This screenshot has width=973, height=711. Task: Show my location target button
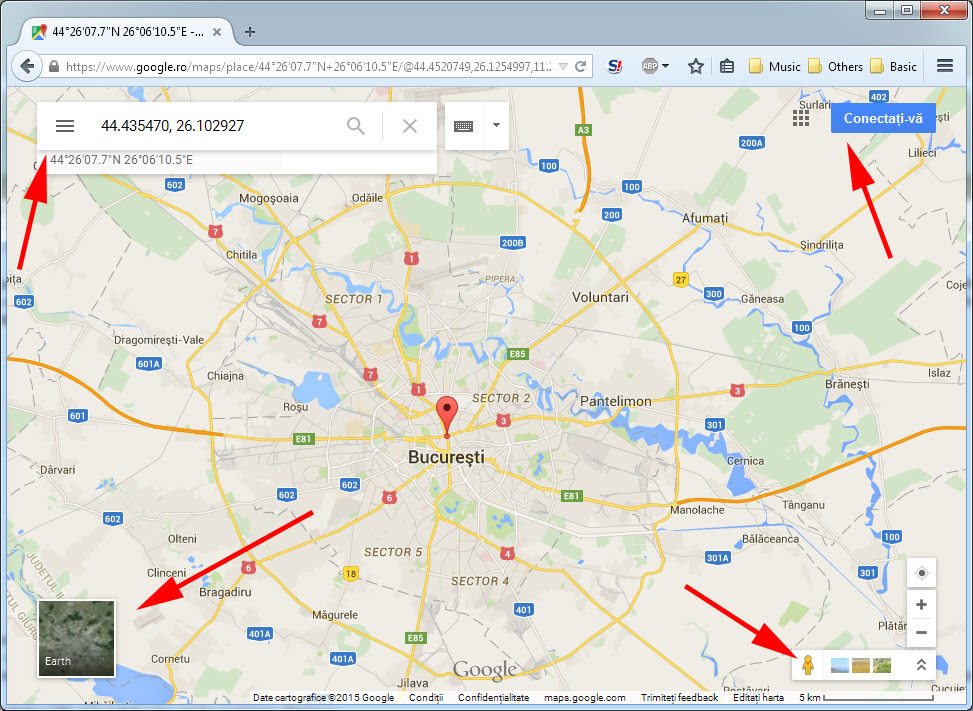pos(921,573)
